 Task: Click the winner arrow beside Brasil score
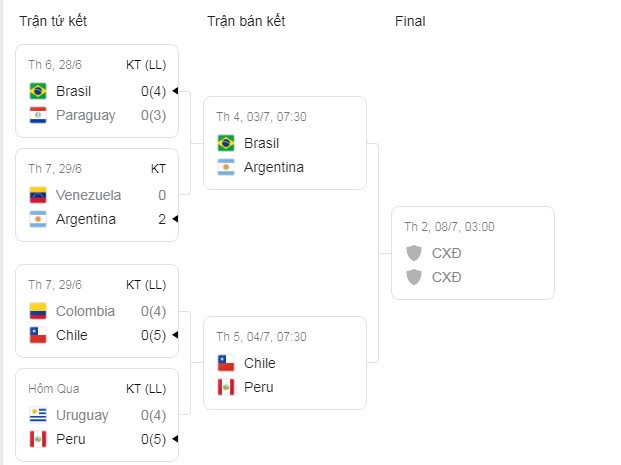click(174, 91)
